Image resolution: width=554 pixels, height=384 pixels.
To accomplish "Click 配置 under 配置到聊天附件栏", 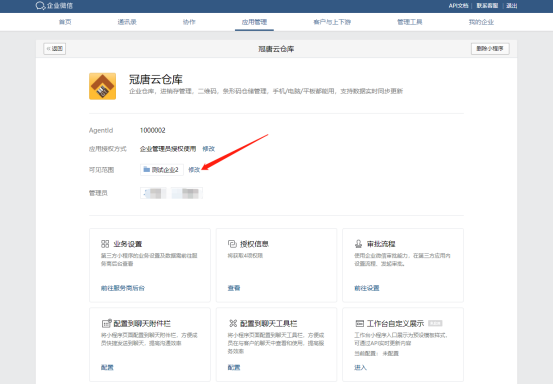I will point(107,367).
